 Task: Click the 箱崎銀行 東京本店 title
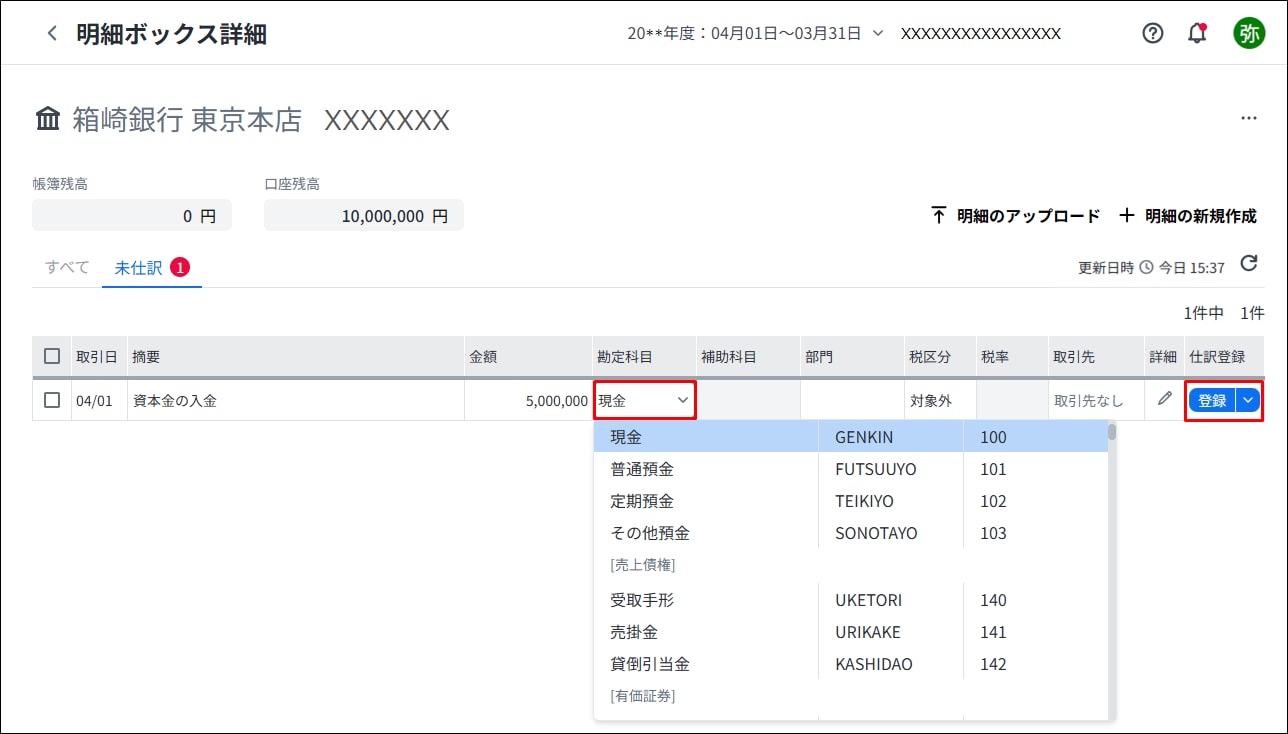point(187,120)
